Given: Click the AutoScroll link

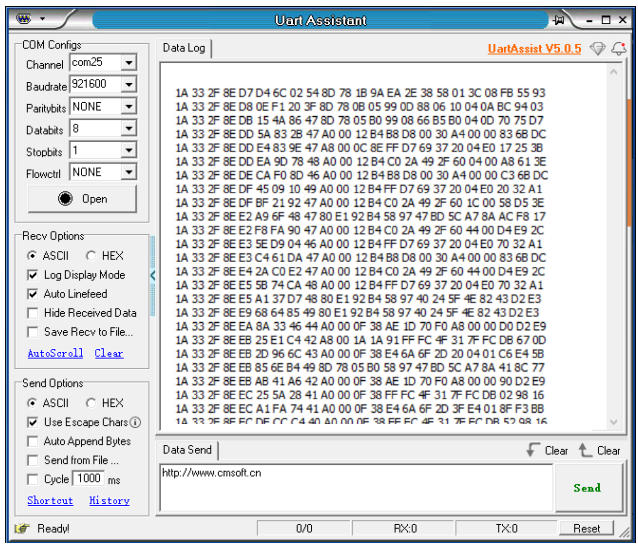Looking at the screenshot, I should coord(55,353).
